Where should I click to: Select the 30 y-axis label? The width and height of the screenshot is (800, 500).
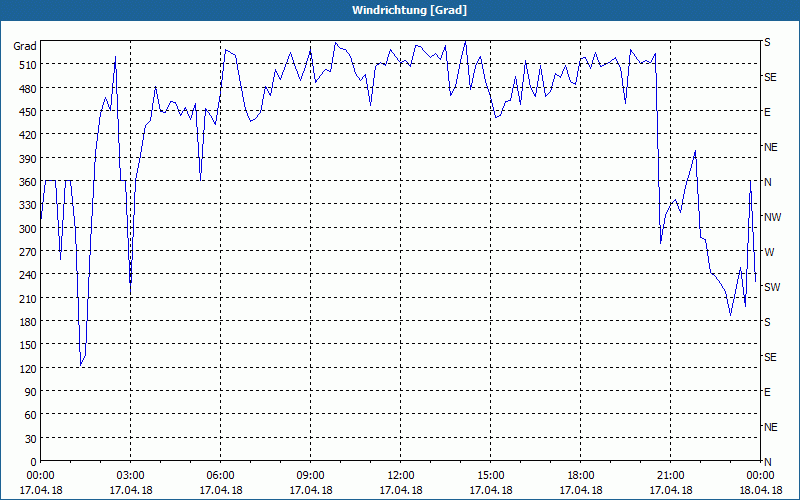[31, 439]
